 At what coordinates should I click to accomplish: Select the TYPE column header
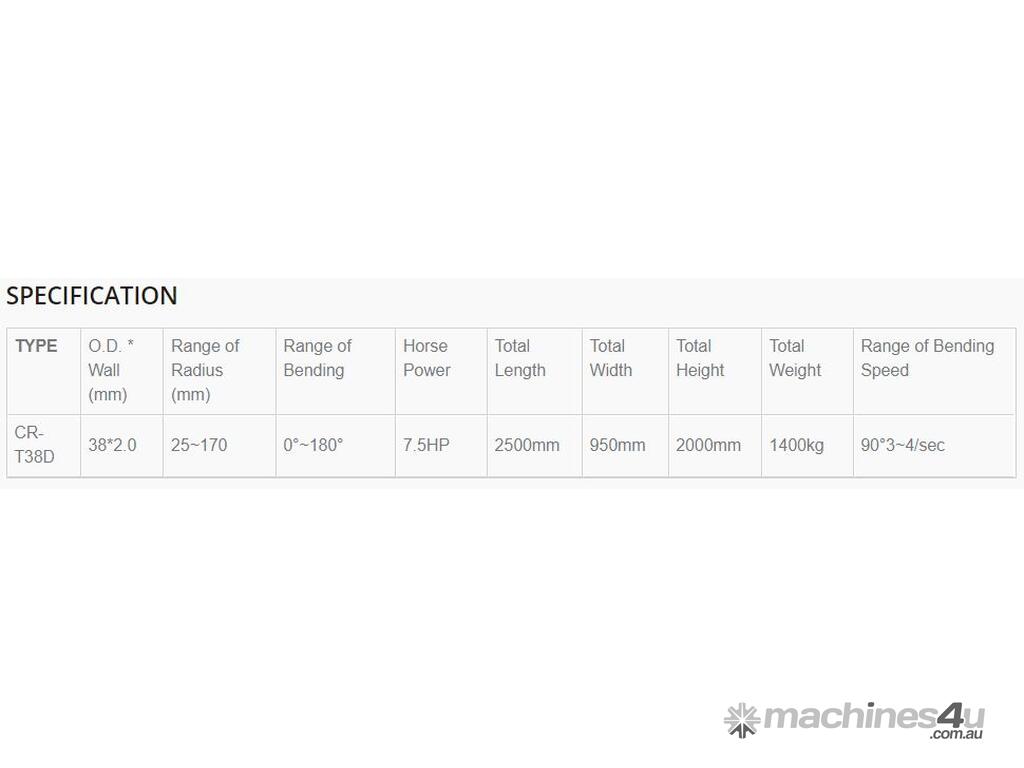[x=36, y=346]
